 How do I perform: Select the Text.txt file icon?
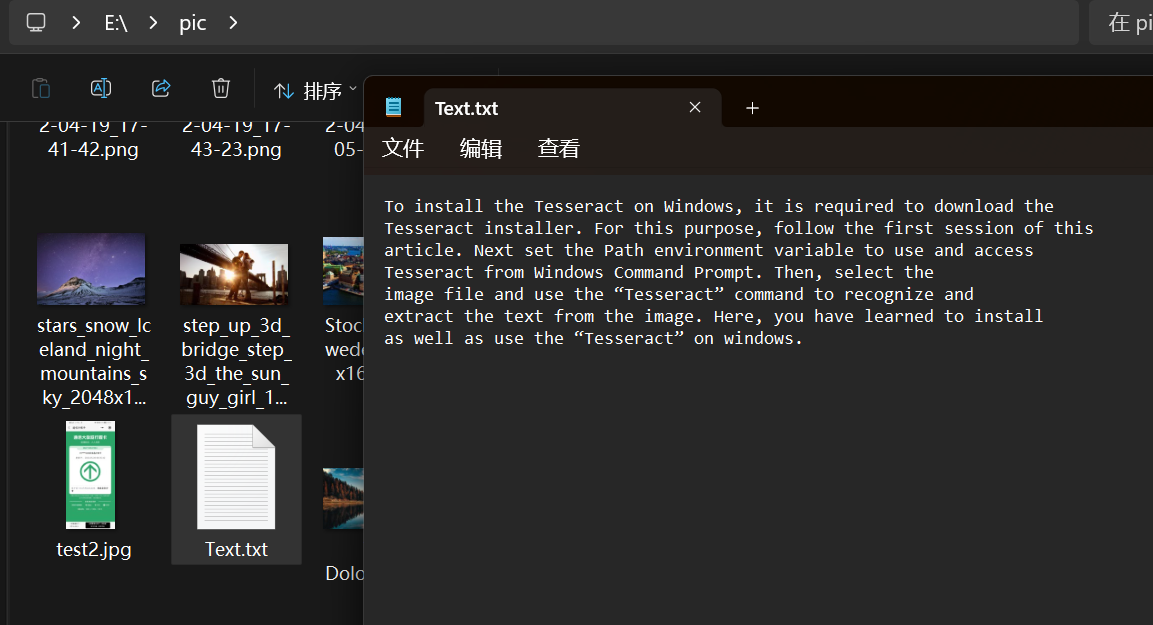click(236, 477)
